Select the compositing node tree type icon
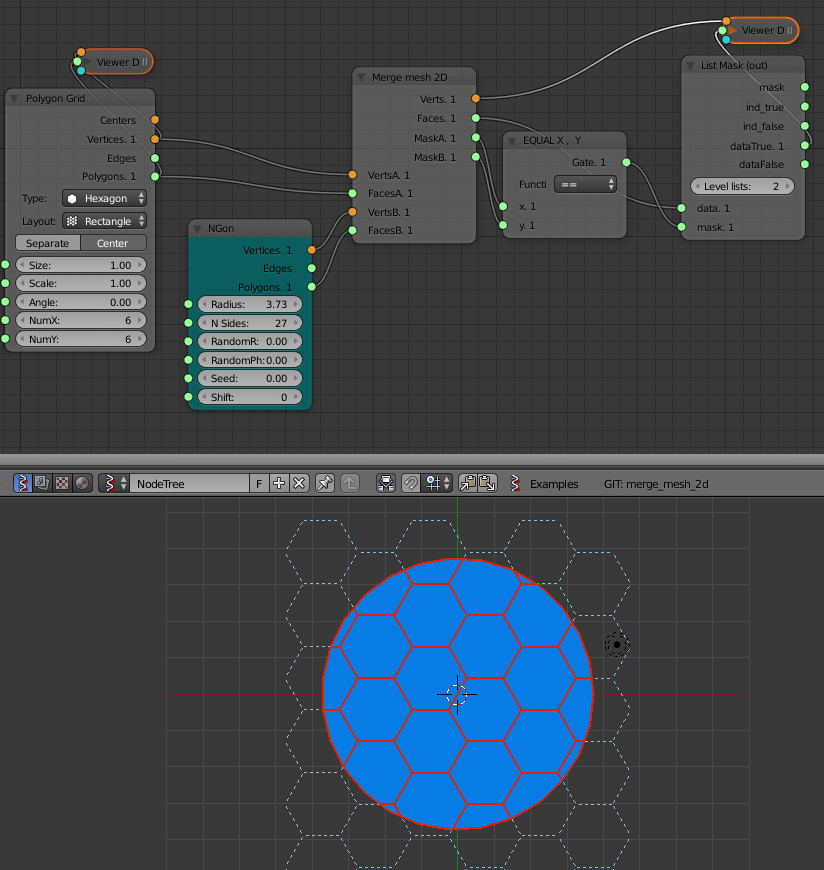 click(42, 483)
